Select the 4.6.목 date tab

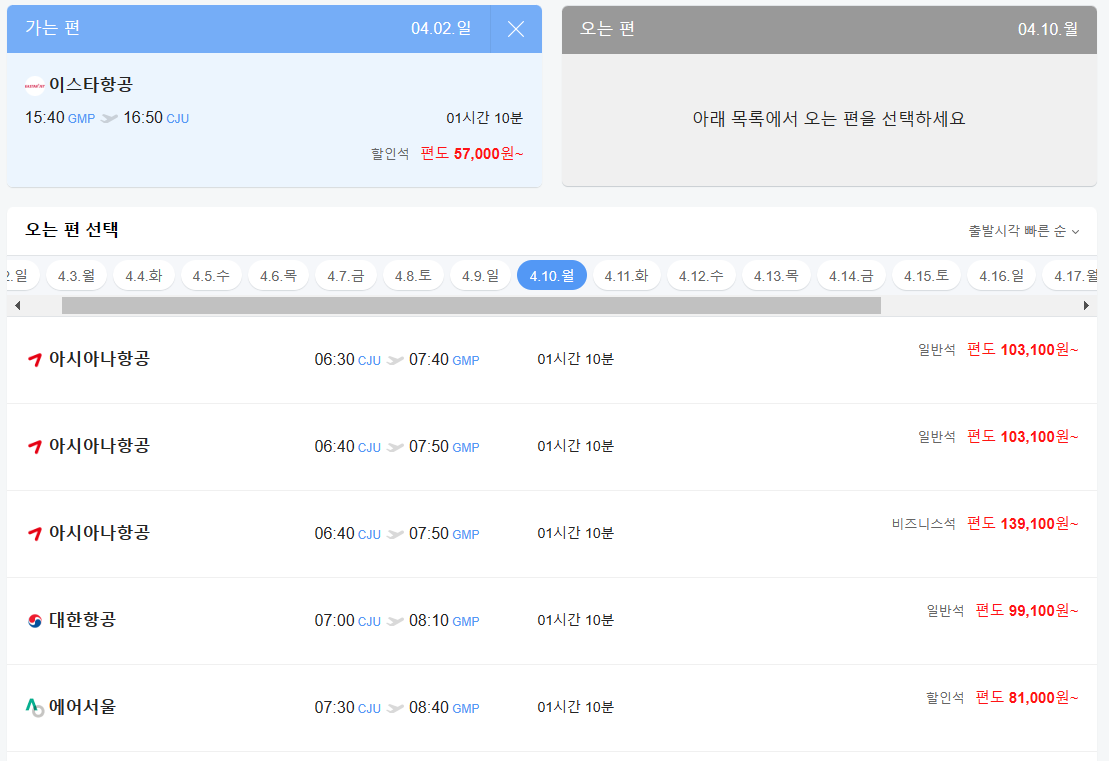(x=278, y=276)
